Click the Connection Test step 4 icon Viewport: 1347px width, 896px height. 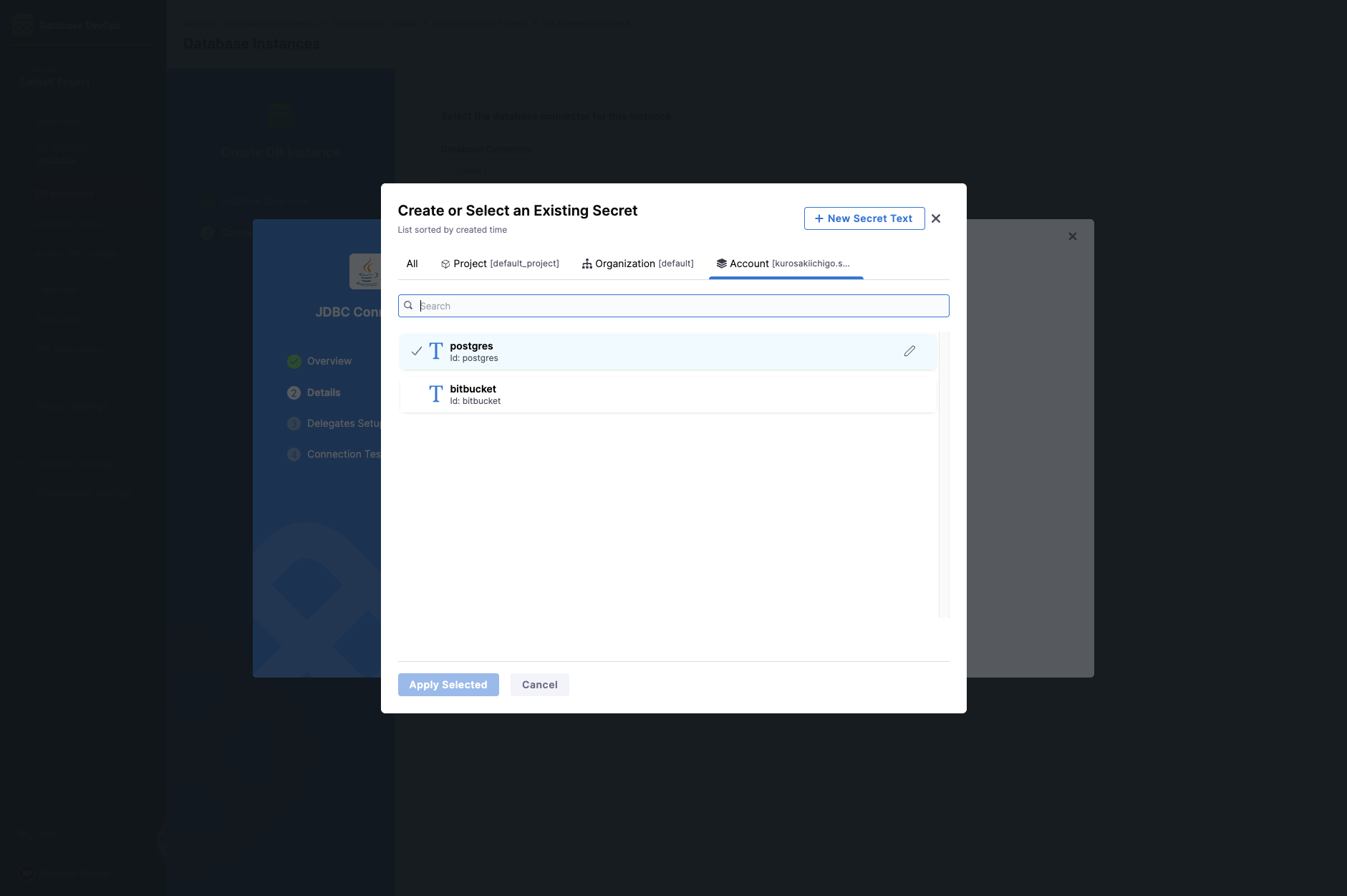(294, 454)
